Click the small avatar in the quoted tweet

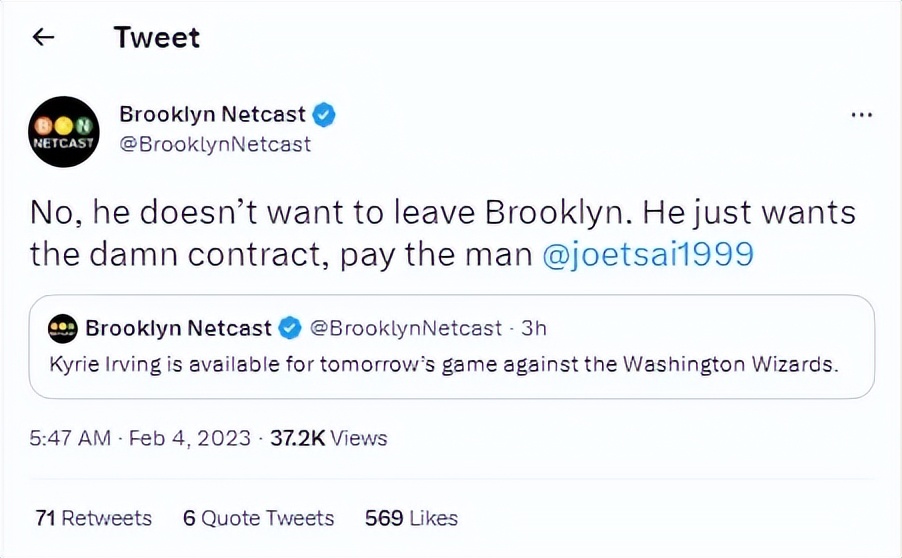(63, 328)
